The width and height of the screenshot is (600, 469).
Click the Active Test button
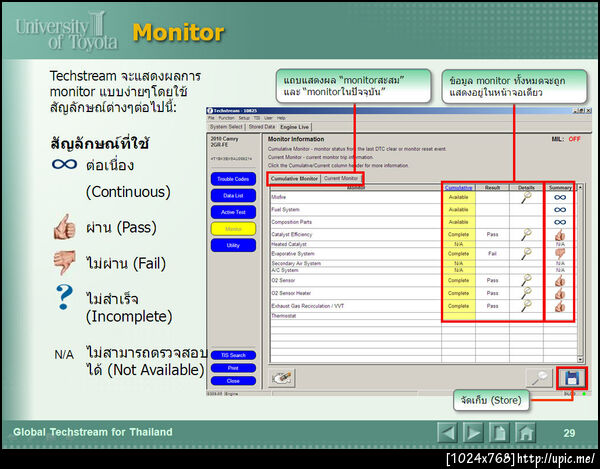tap(233, 212)
